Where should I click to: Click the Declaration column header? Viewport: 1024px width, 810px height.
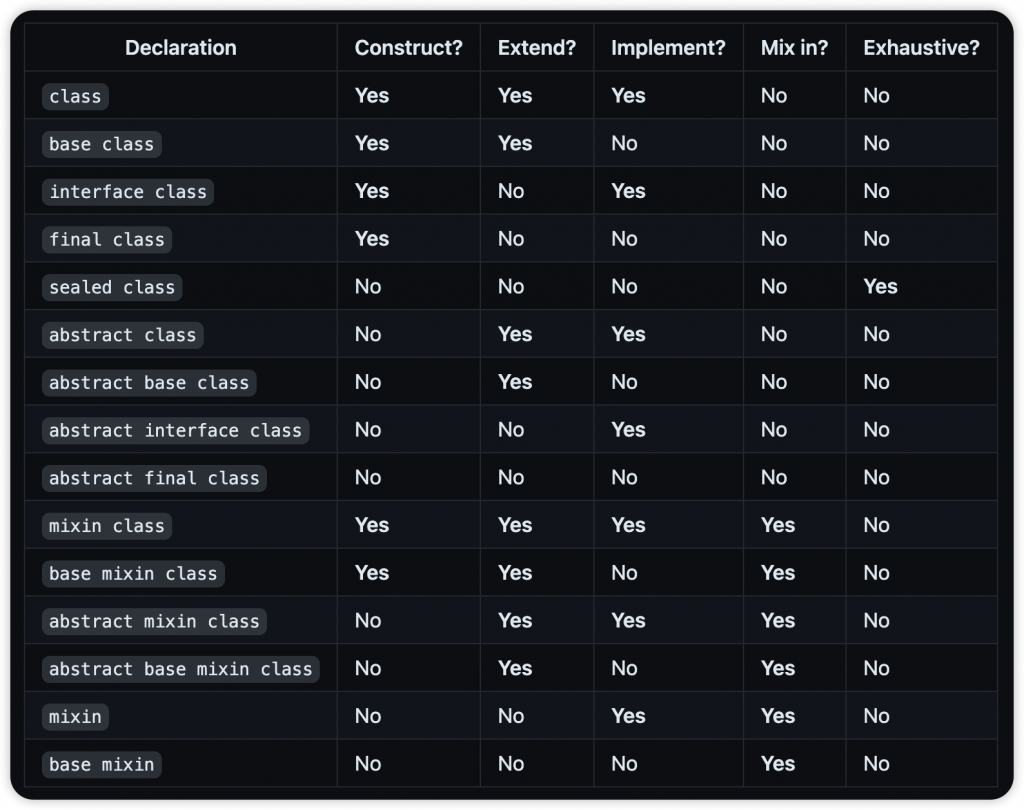pyautogui.click(x=181, y=48)
